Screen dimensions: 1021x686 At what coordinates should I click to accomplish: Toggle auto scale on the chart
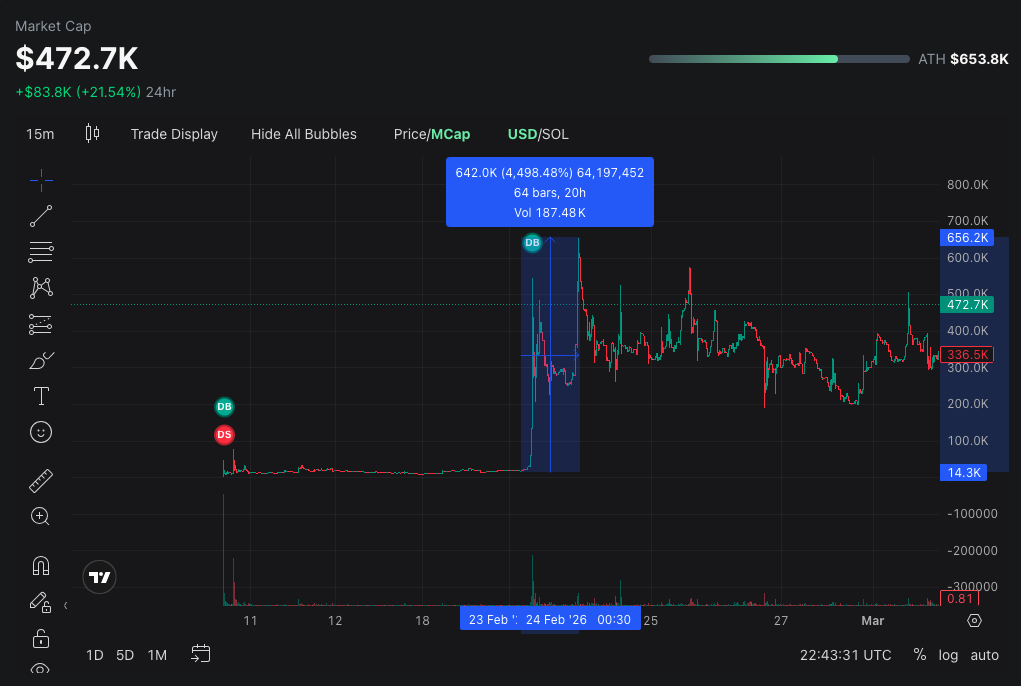click(x=984, y=655)
